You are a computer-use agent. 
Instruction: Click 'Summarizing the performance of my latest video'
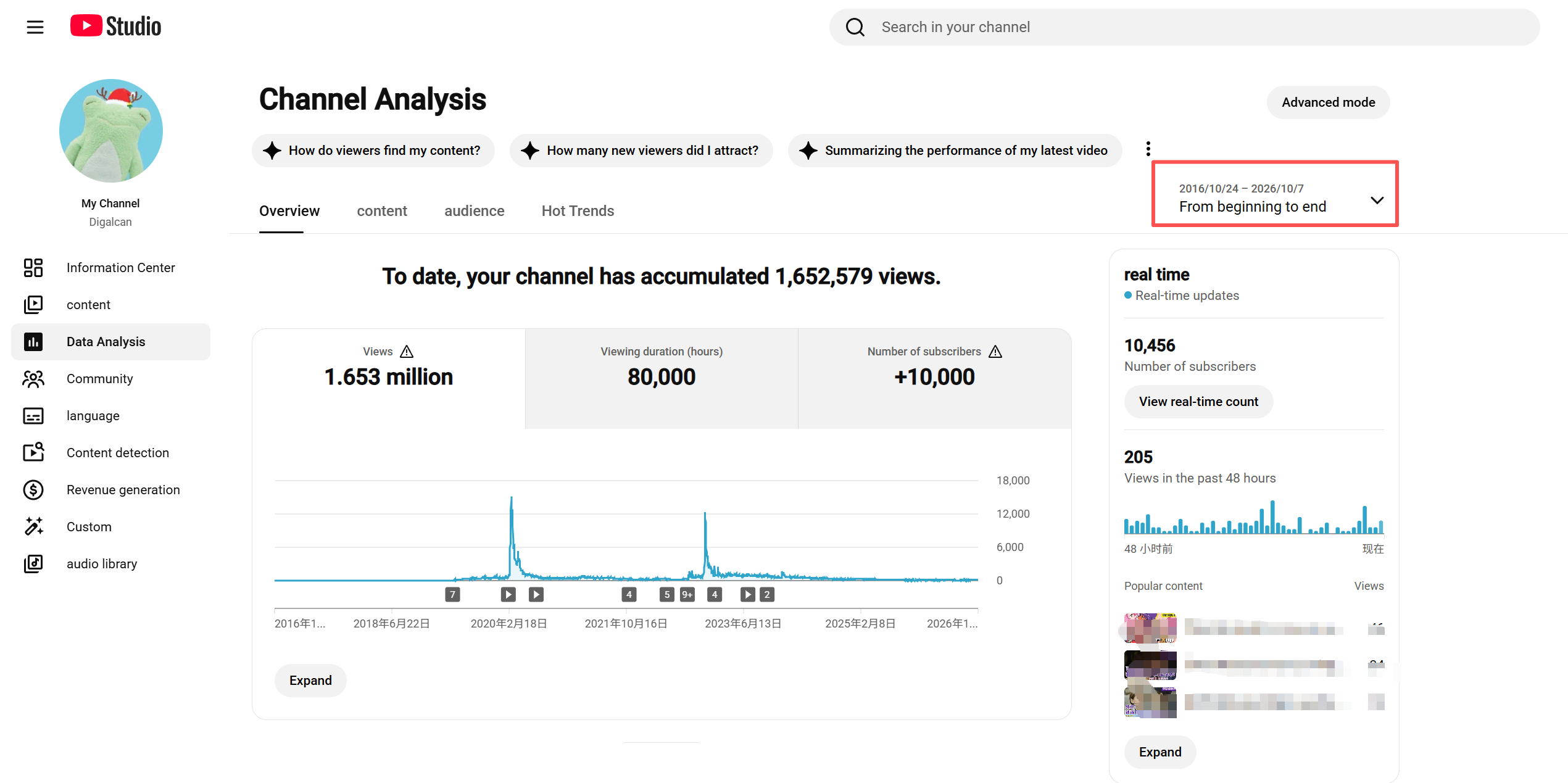(955, 151)
